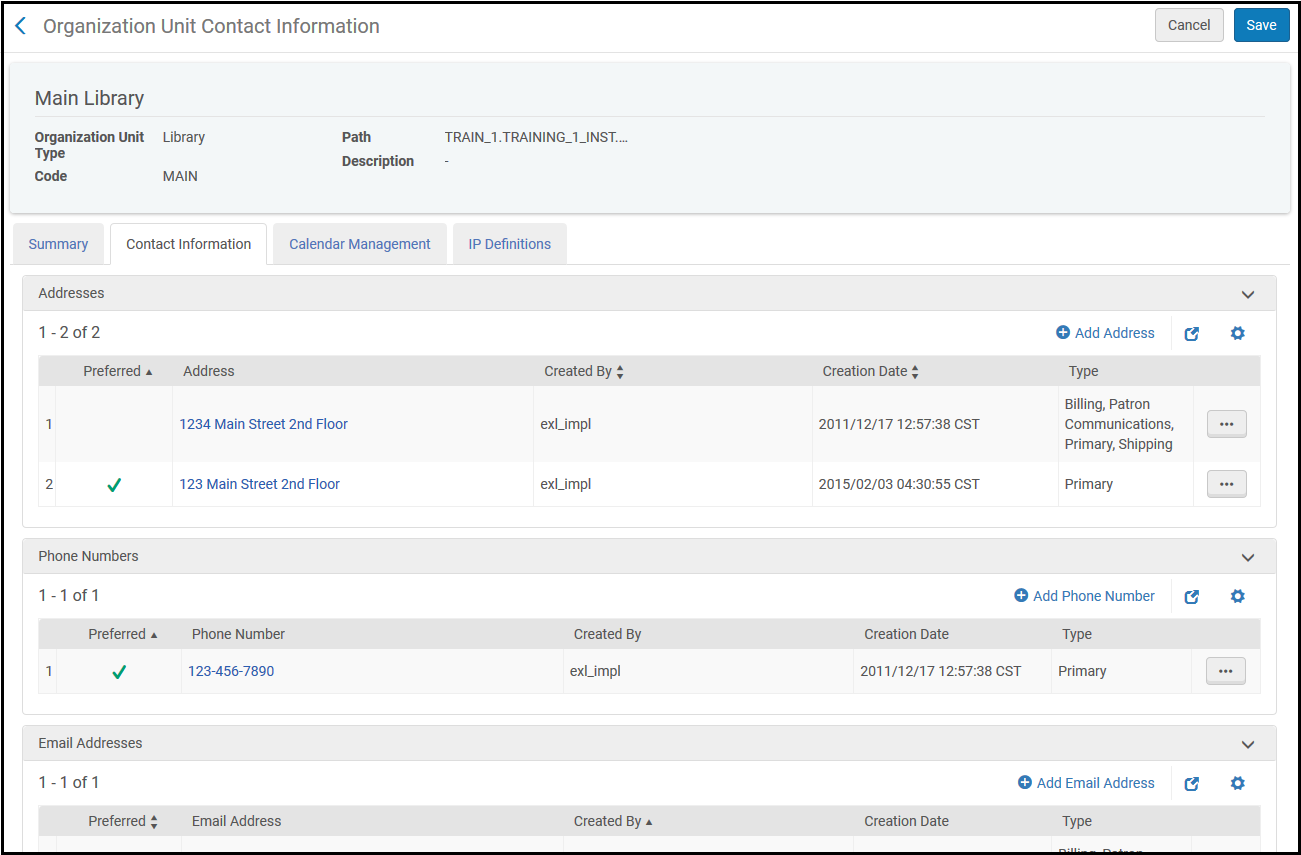The width and height of the screenshot is (1301, 855).
Task: Open row actions for phone 123-456-7890
Action: tap(1226, 671)
